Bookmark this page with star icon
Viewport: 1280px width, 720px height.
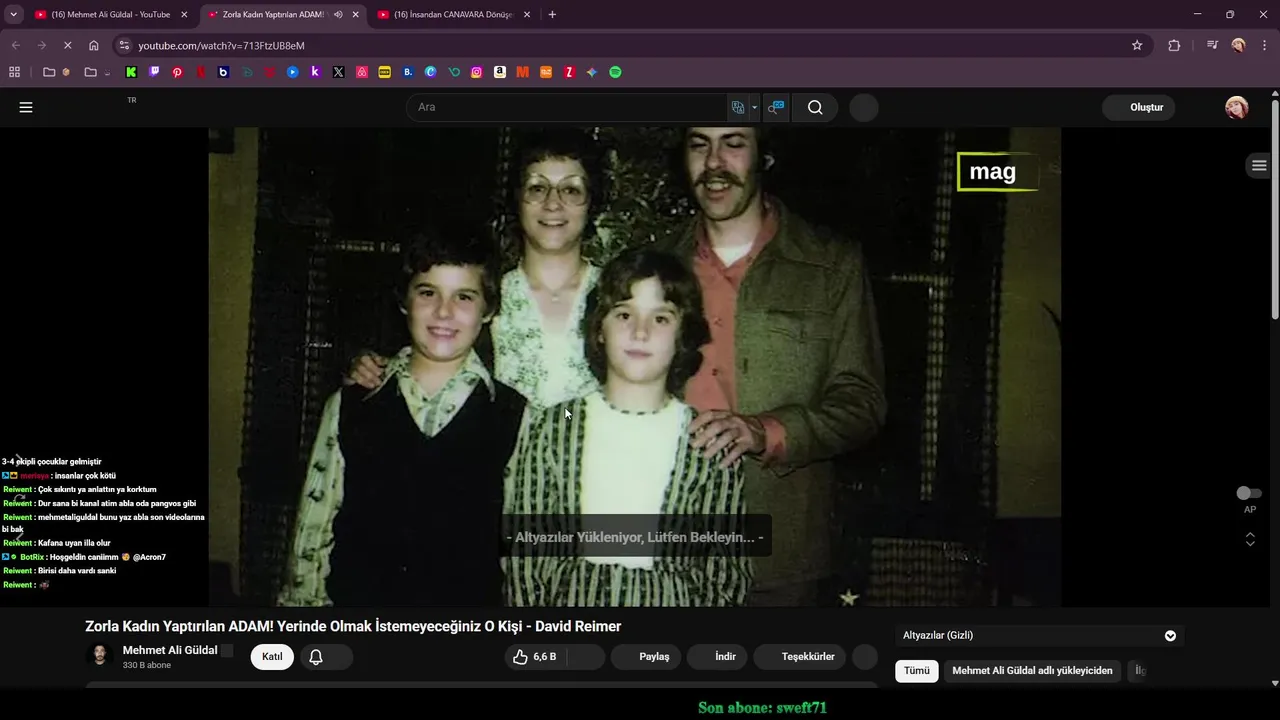point(1137,45)
